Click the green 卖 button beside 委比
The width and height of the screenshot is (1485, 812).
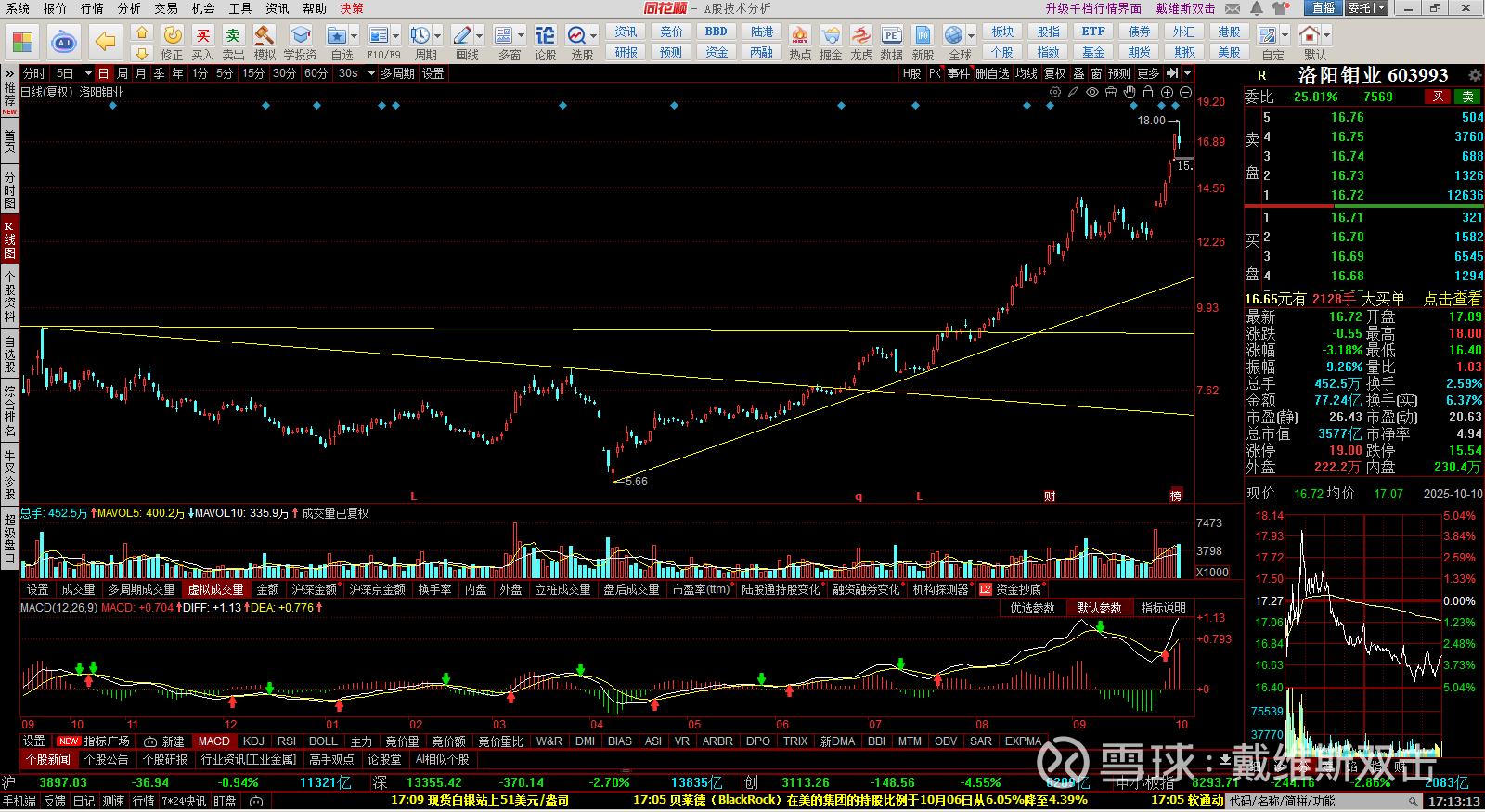(x=1468, y=97)
